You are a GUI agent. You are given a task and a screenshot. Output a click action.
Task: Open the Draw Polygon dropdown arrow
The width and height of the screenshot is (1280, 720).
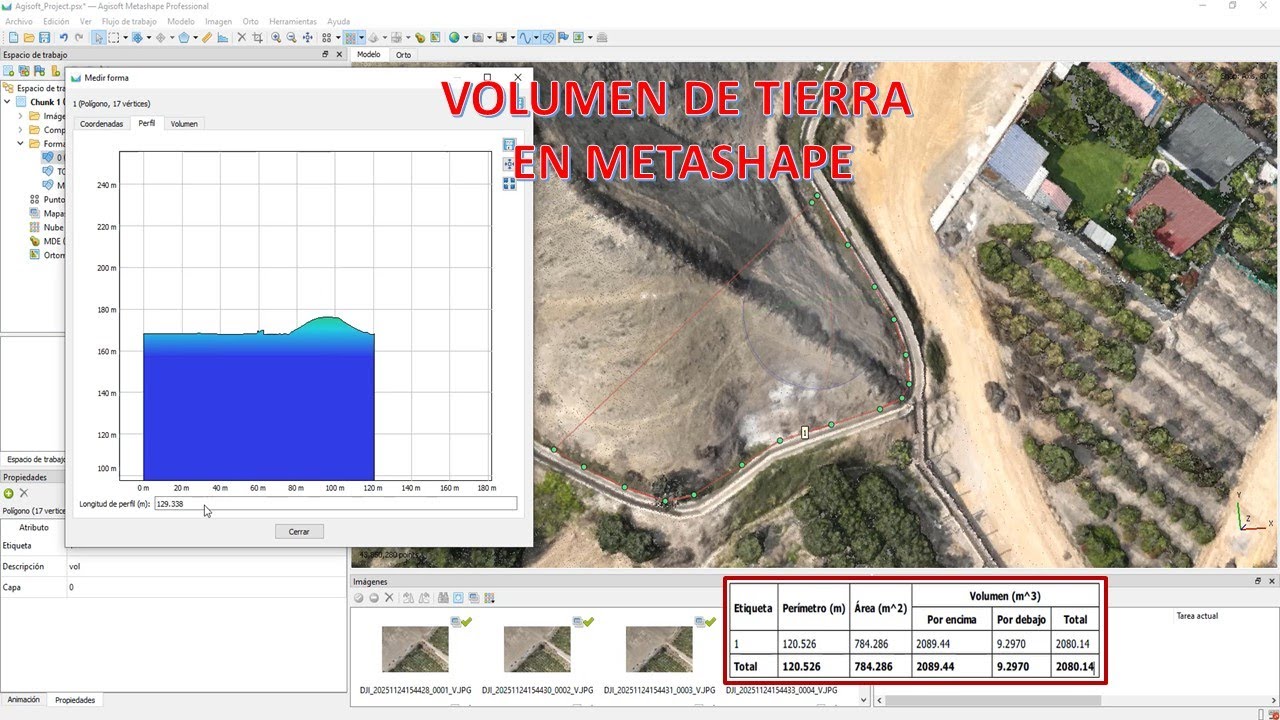pyautogui.click(x=196, y=37)
